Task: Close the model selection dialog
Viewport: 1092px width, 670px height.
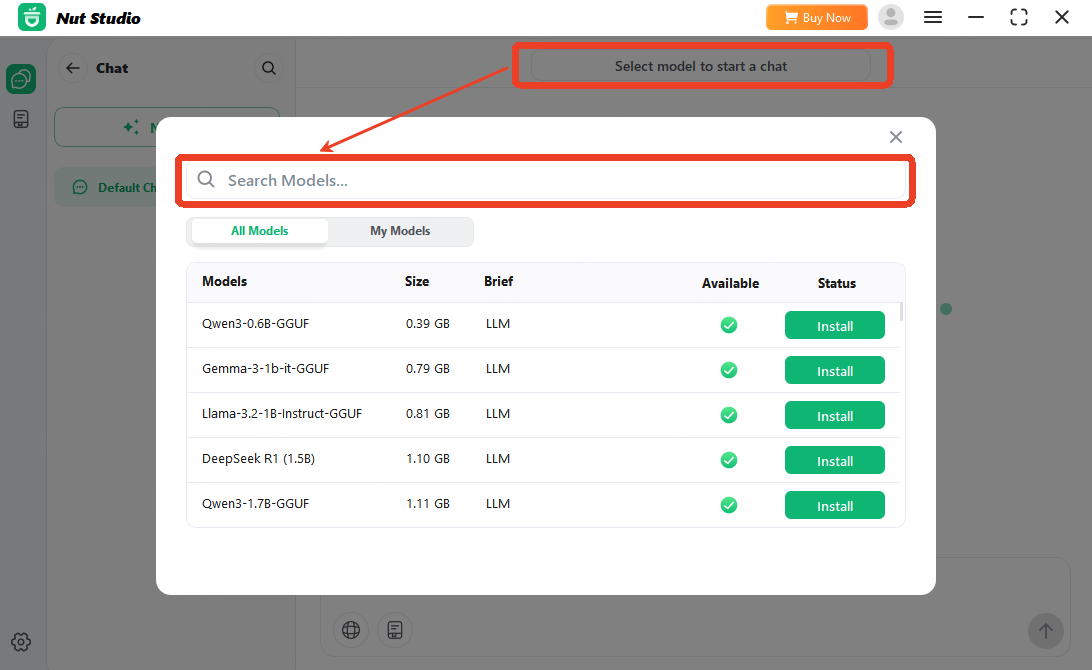Action: 896,137
